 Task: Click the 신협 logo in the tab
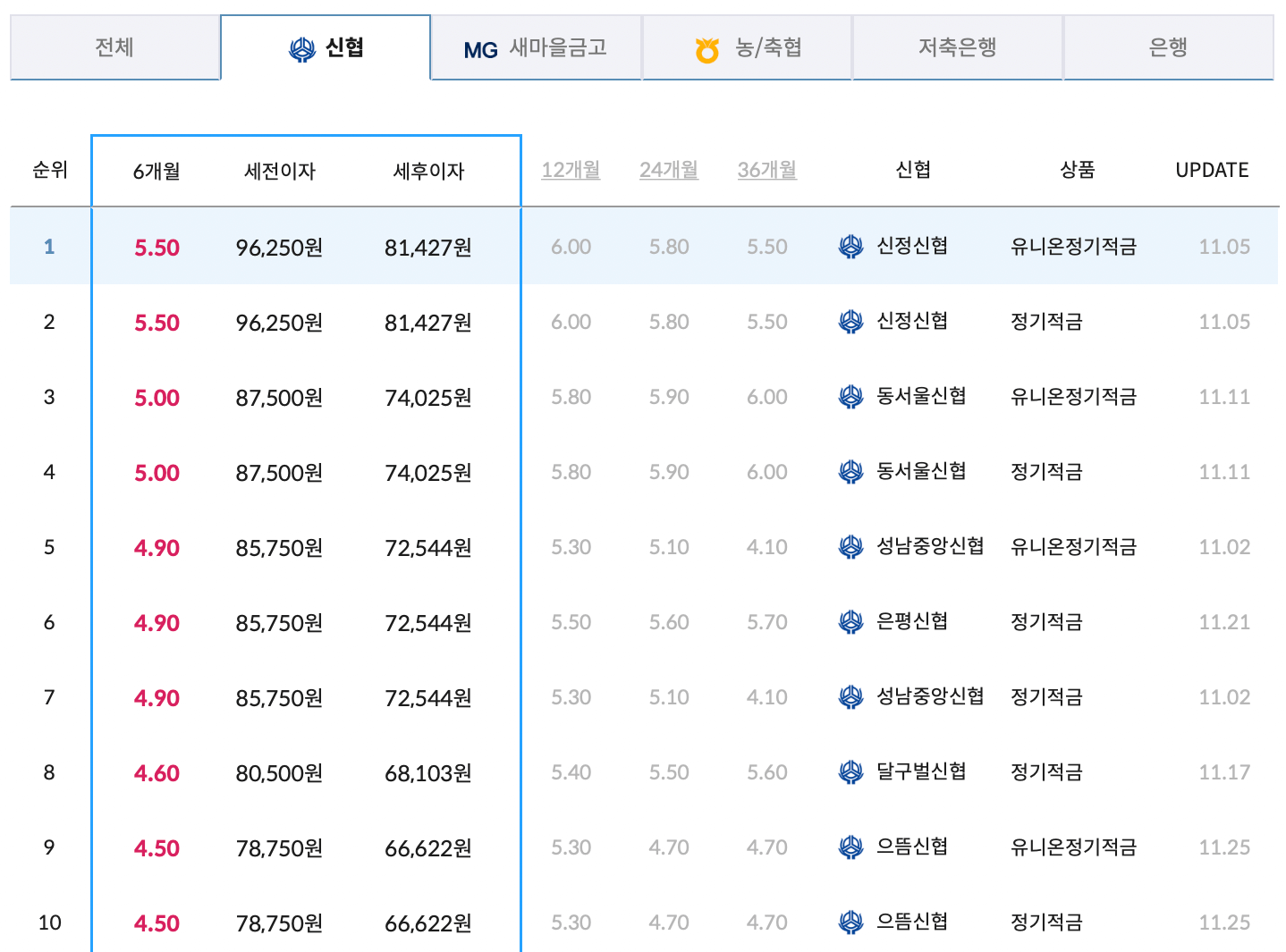click(302, 49)
